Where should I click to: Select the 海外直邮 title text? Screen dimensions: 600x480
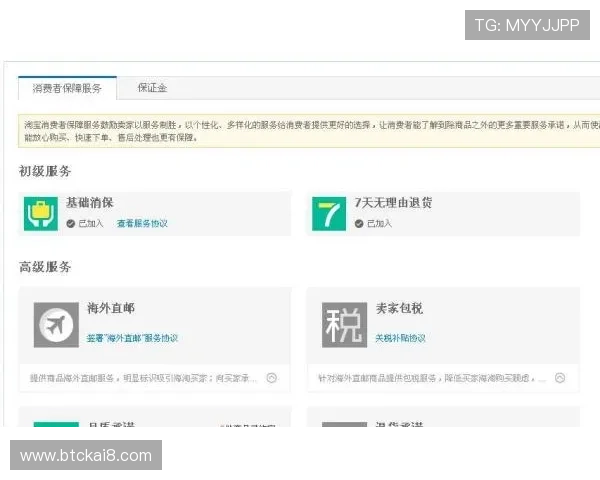tap(111, 308)
